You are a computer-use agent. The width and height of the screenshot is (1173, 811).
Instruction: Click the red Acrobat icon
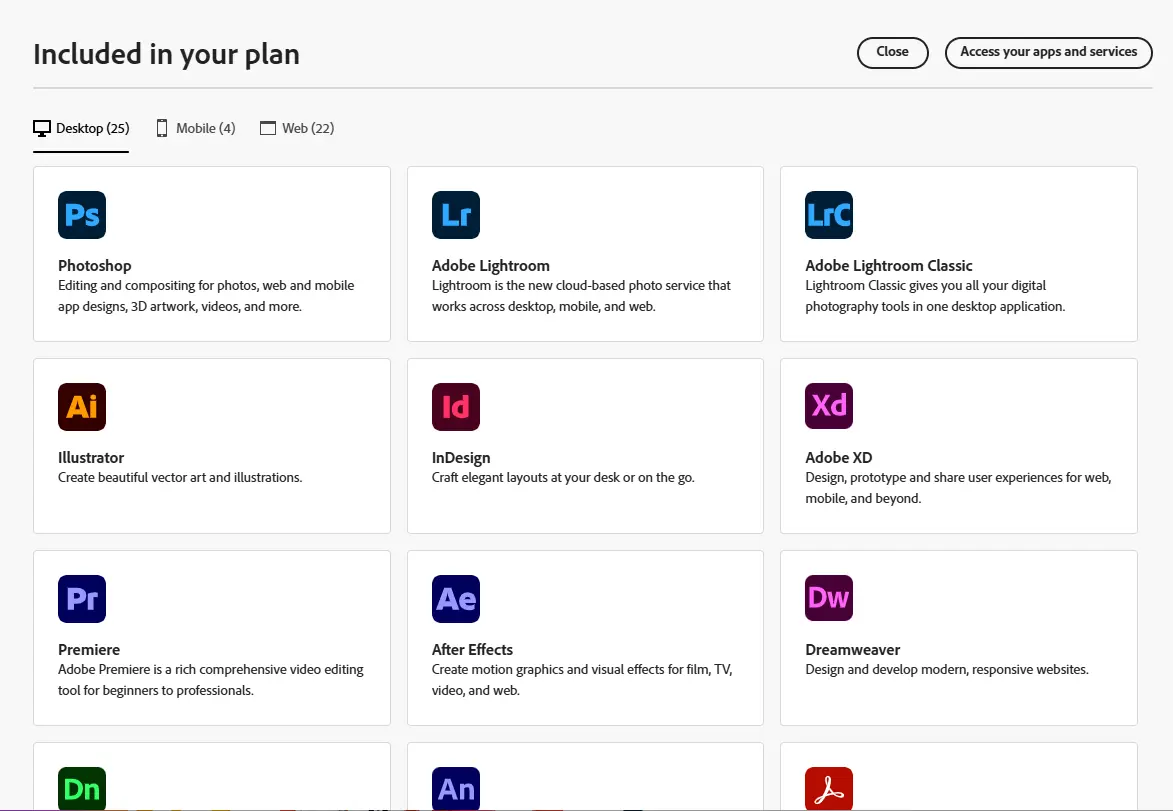[829, 789]
